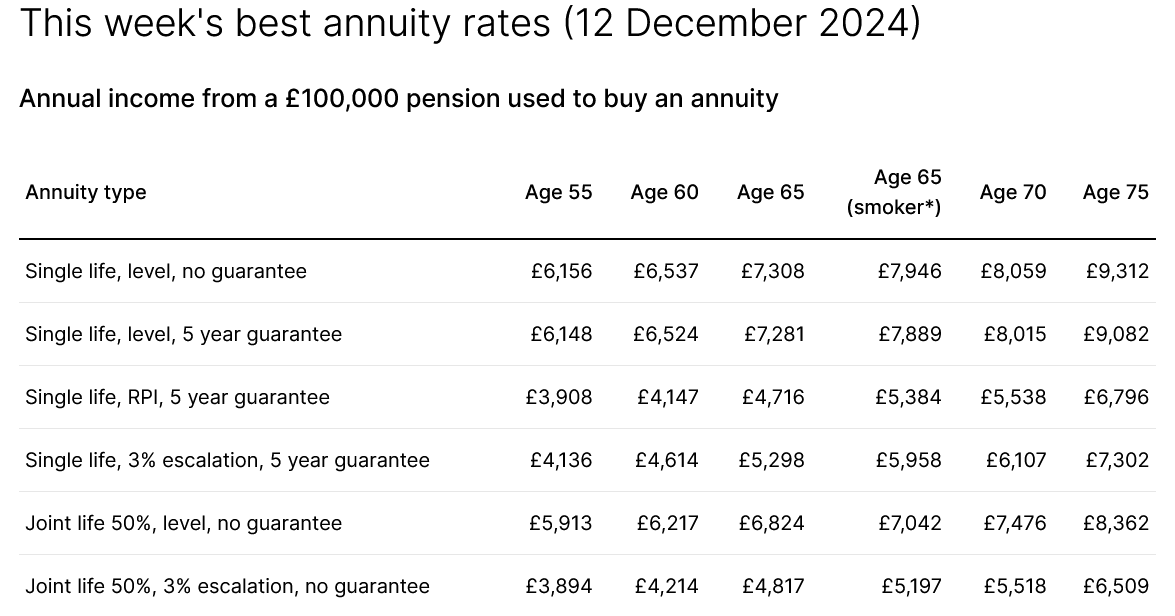Click the 'Joint life 50%, 3% escalation, no guarantee' label
1175x616 pixels.
227,586
